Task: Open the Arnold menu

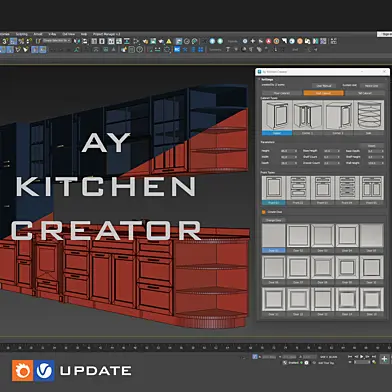Action: click(x=38, y=34)
